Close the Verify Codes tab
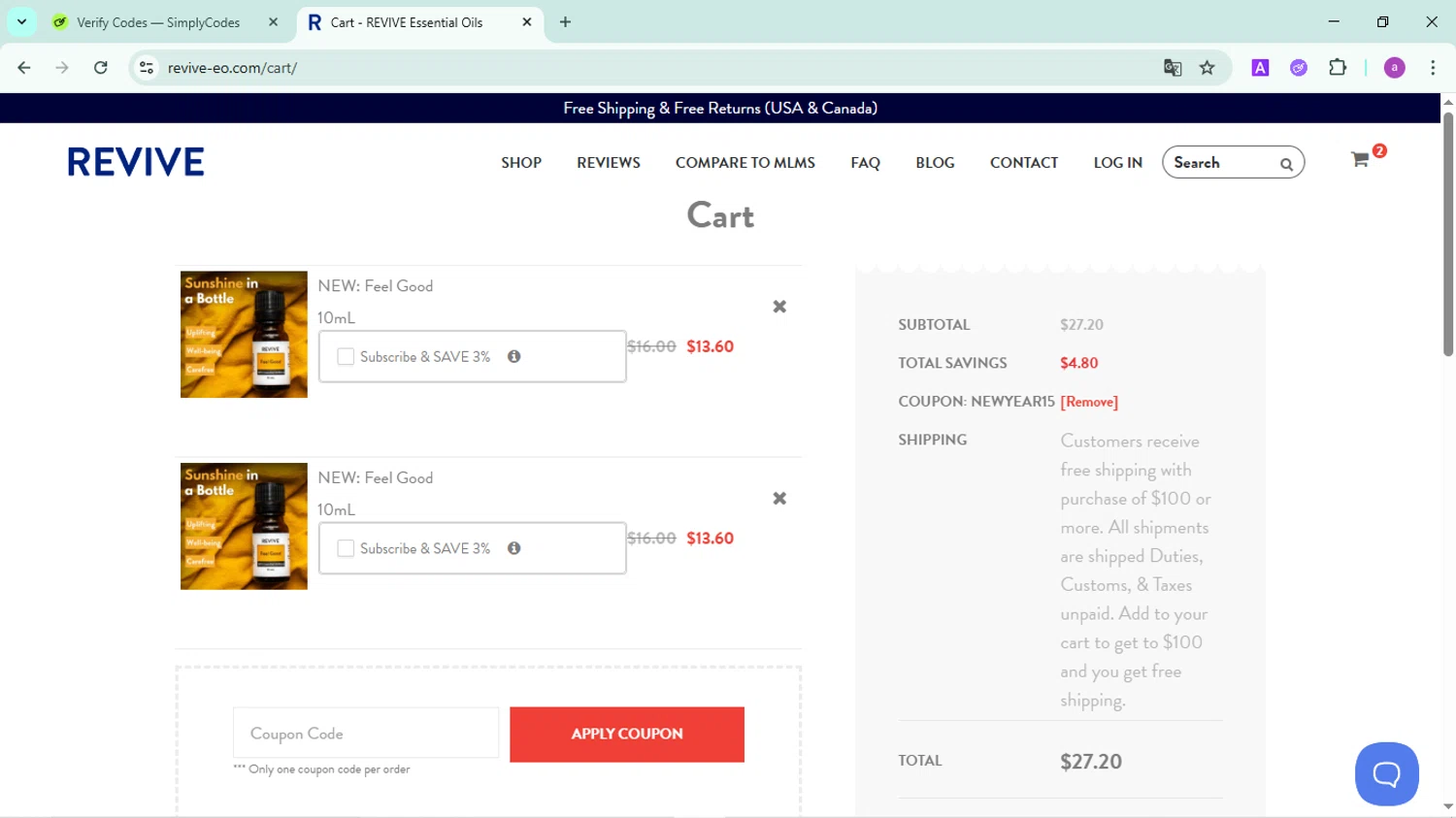This screenshot has height=818, width=1456. tap(273, 22)
